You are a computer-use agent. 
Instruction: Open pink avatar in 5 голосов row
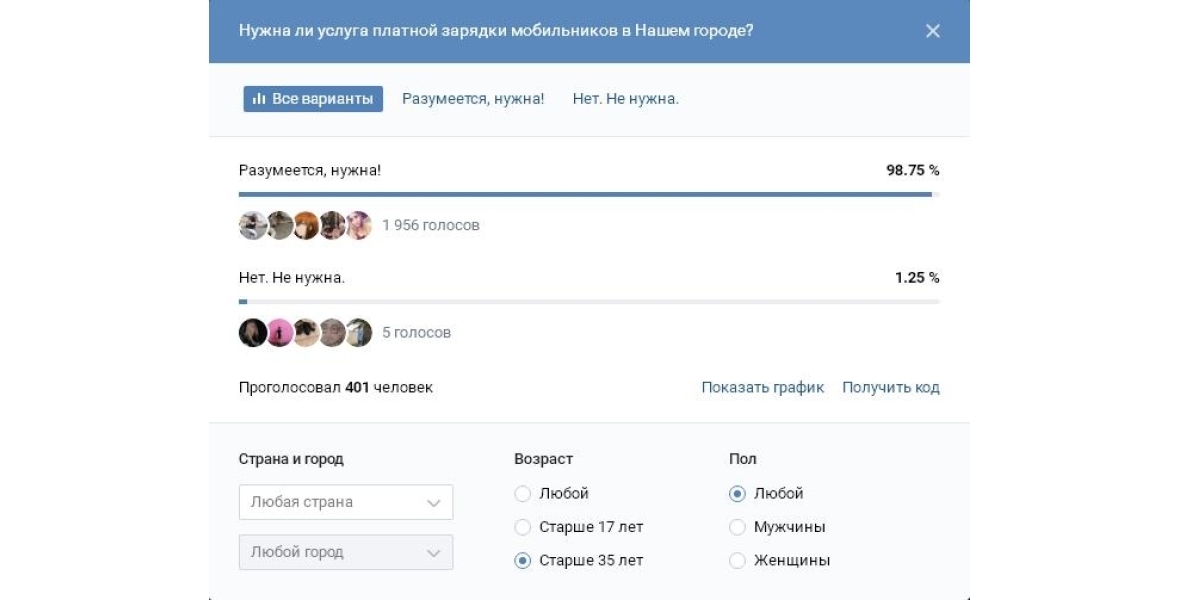[x=280, y=332]
